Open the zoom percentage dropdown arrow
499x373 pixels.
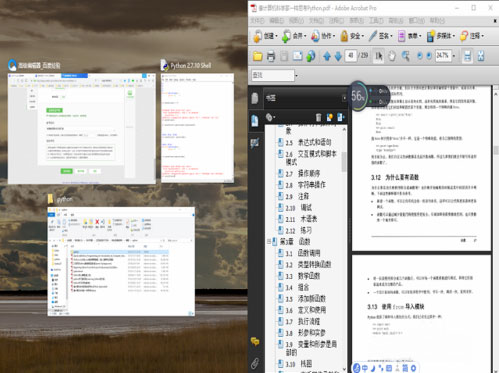[x=454, y=56]
